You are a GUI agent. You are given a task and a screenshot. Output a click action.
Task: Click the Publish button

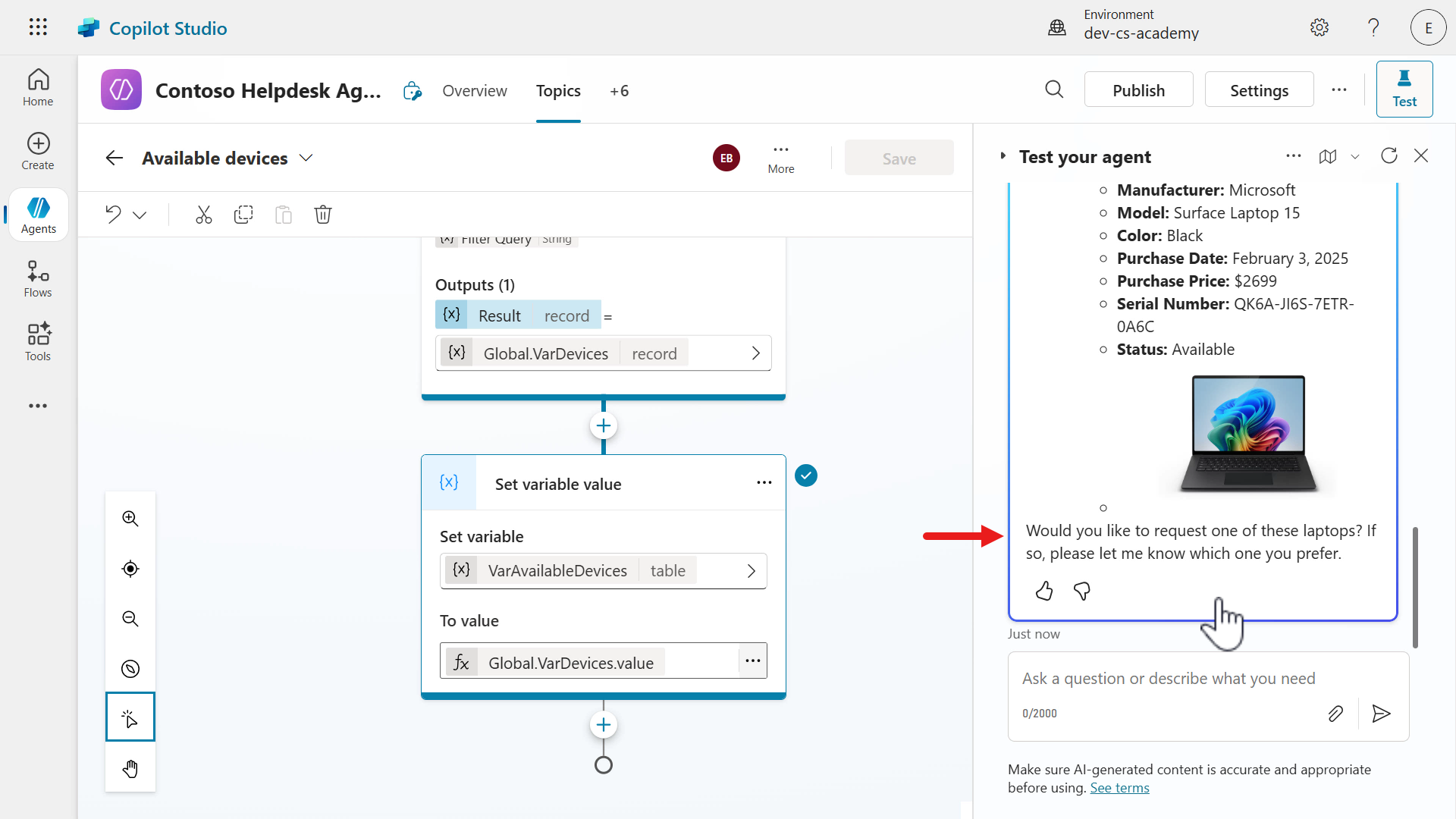pos(1138,90)
